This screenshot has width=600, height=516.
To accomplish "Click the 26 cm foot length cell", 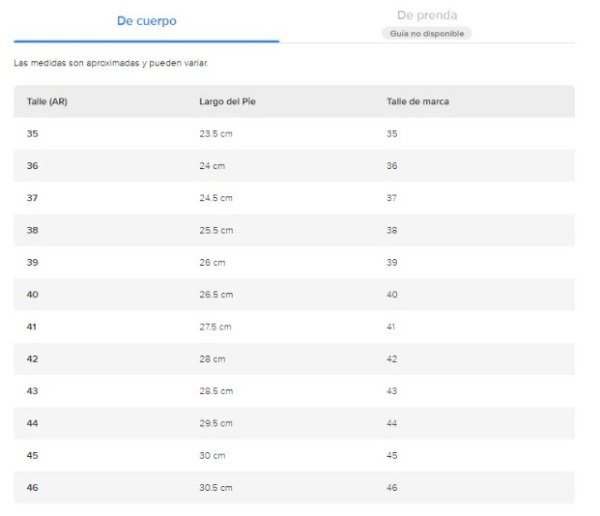I will point(212,263).
